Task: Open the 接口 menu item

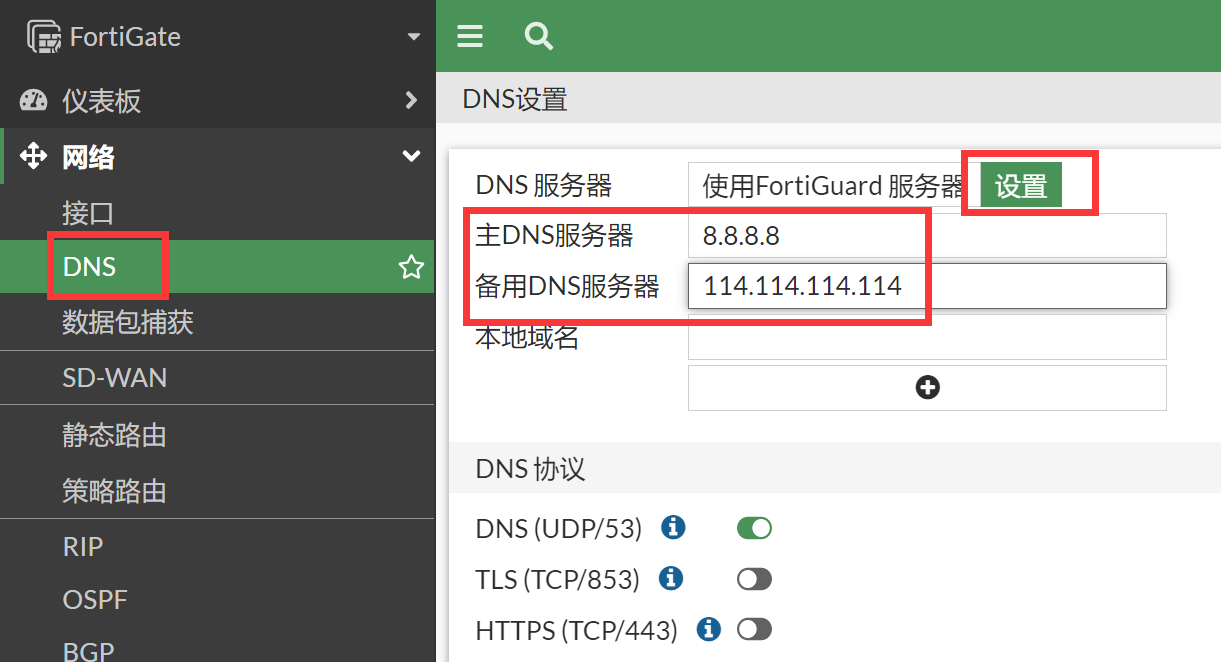Action: coord(88,212)
